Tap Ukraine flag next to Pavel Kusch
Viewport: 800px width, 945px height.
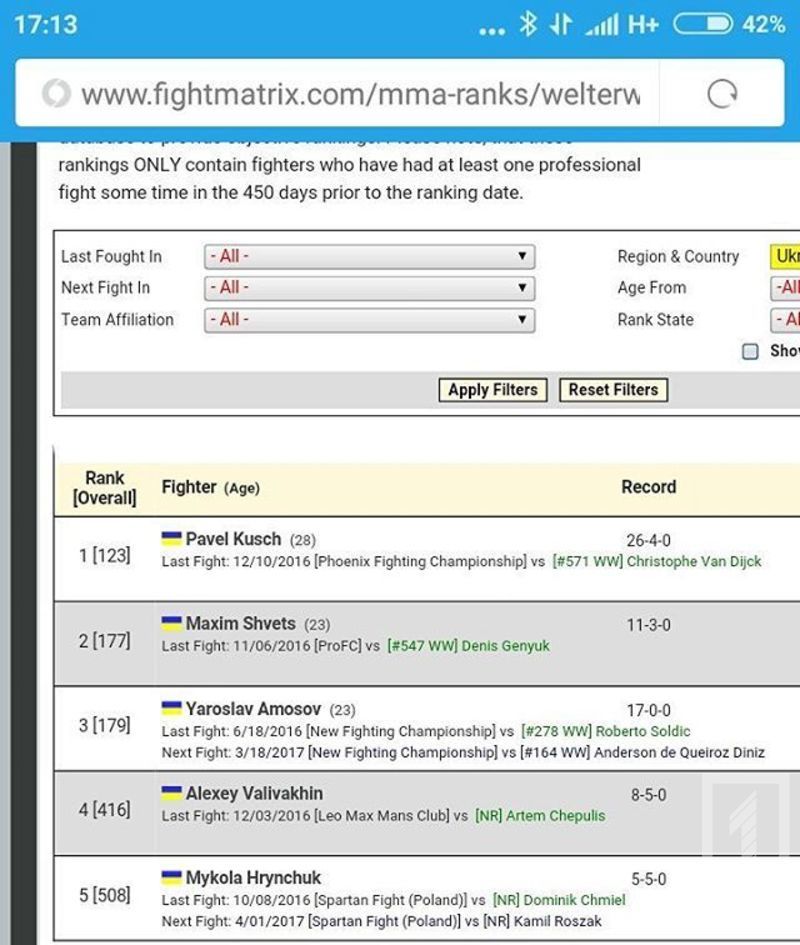(171, 539)
